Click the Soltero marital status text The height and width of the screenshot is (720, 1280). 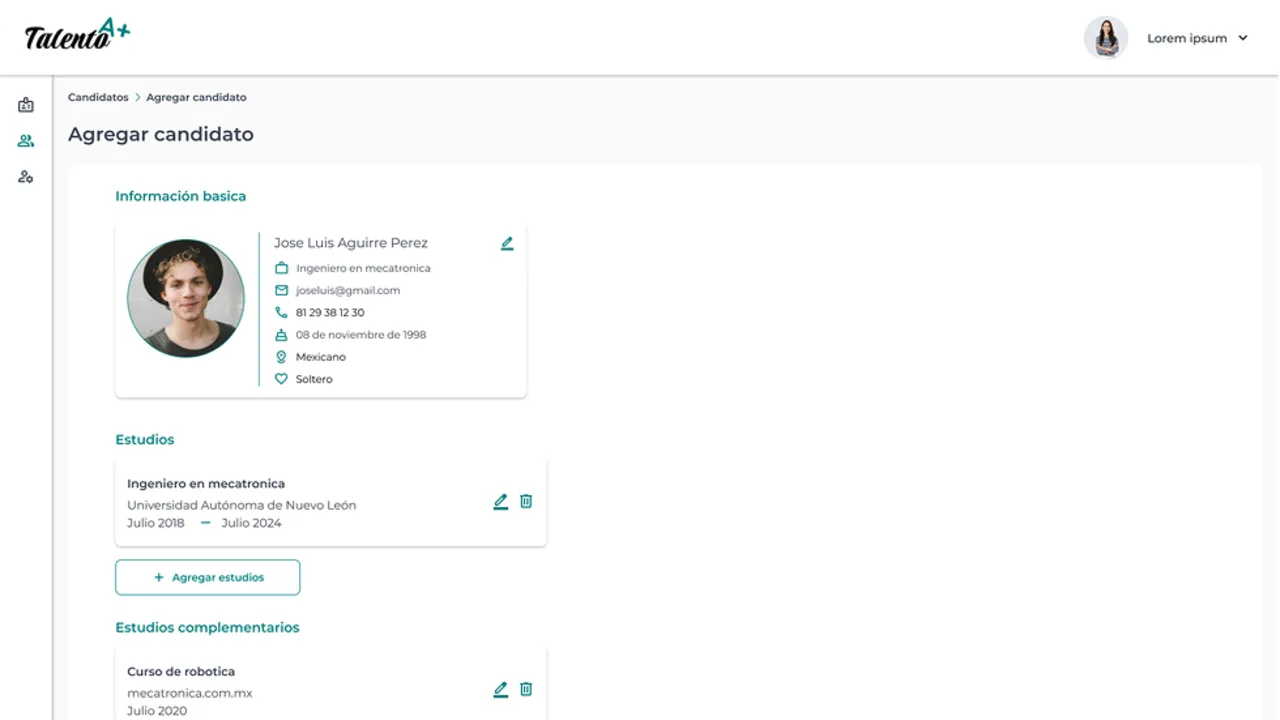click(x=314, y=379)
